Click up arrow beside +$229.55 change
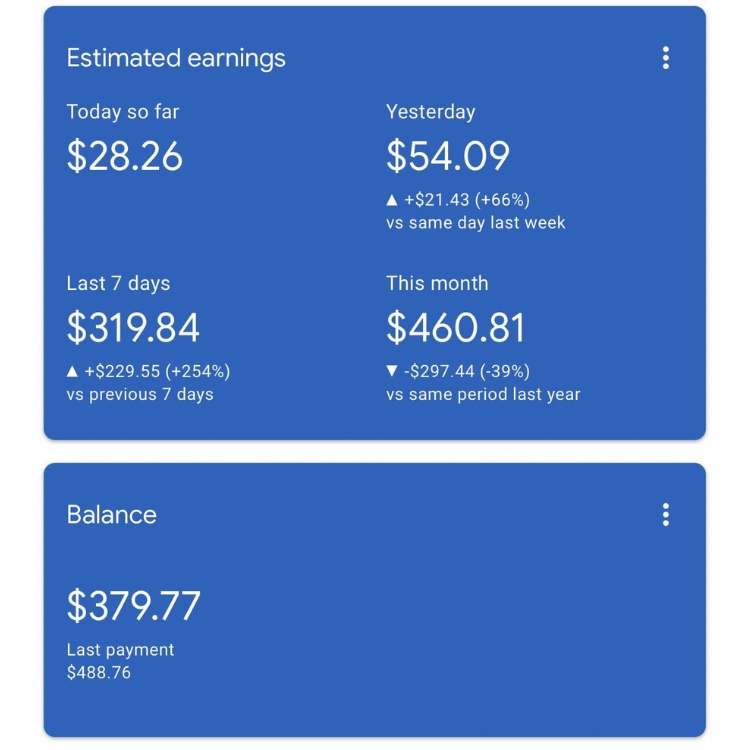The image size is (750, 750). (x=72, y=372)
